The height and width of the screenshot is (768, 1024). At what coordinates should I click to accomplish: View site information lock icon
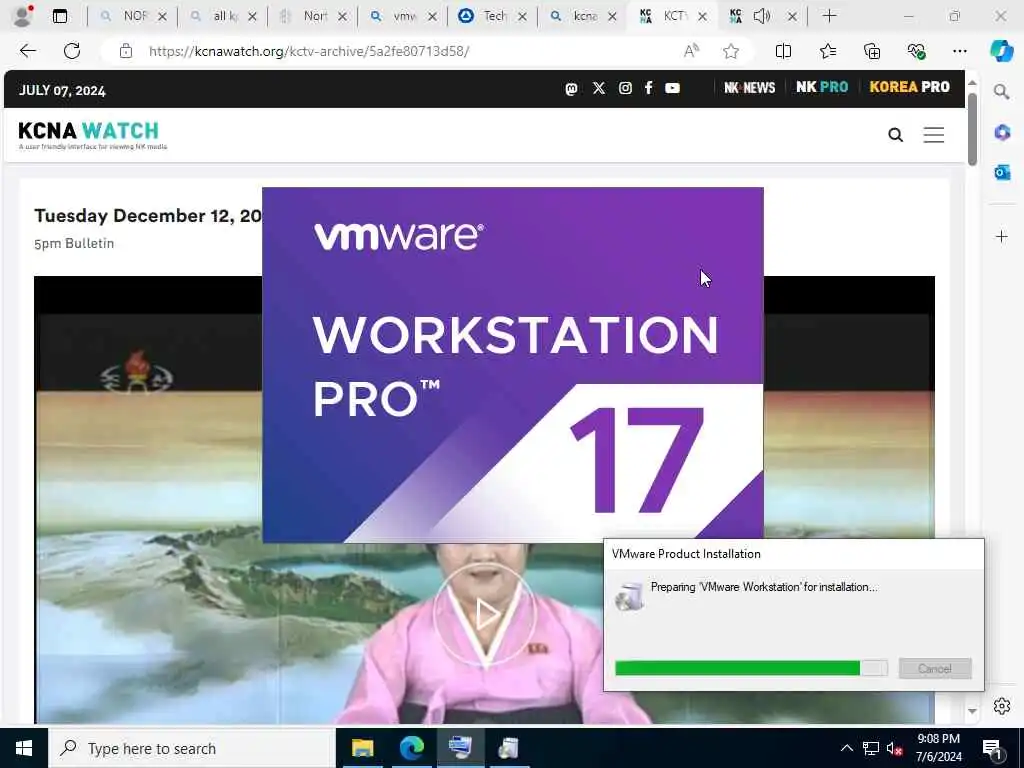point(126,51)
